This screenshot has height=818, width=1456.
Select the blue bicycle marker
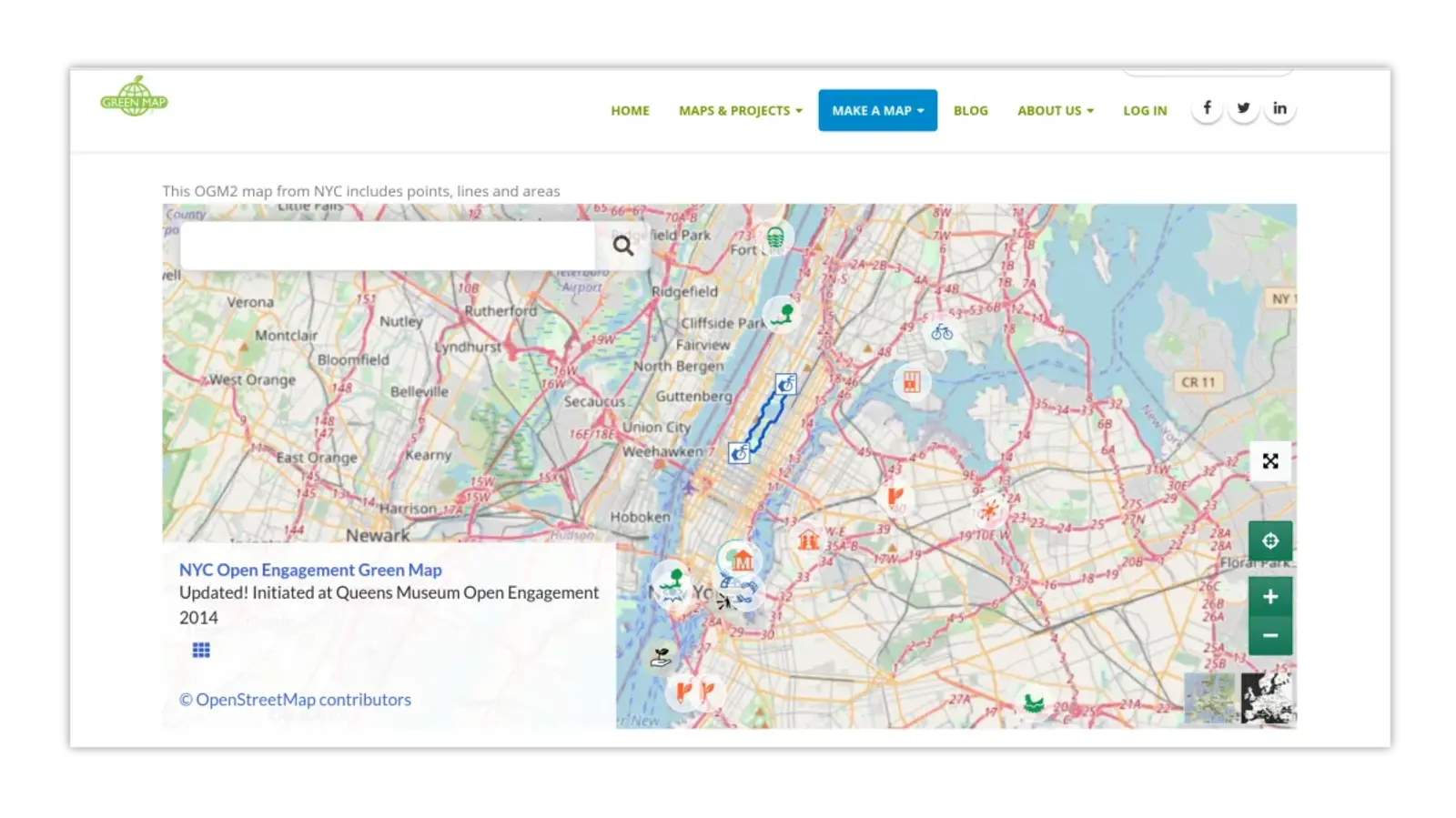pyautogui.click(x=942, y=332)
